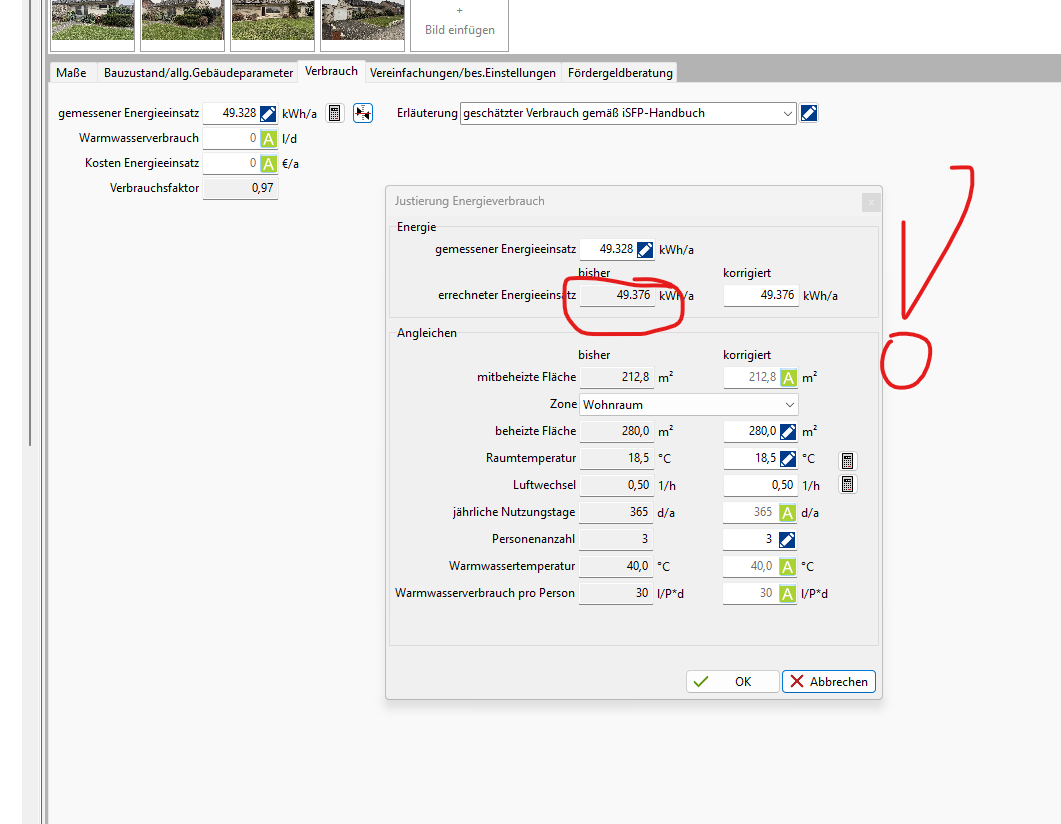Click pencil icon next to Erläuterung dropdown
The image size is (1061, 824).
pos(809,113)
